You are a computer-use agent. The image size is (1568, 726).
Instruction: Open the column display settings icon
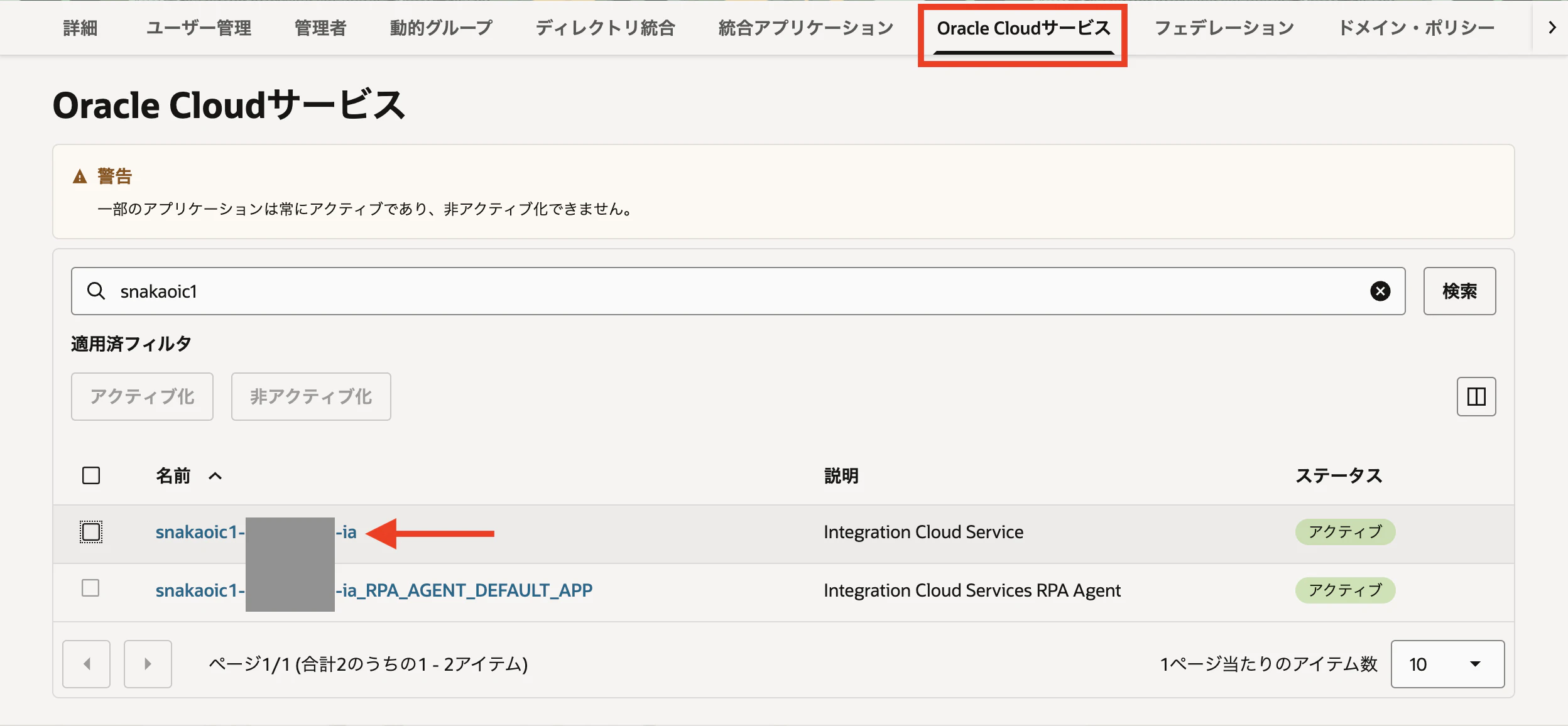tap(1476, 396)
